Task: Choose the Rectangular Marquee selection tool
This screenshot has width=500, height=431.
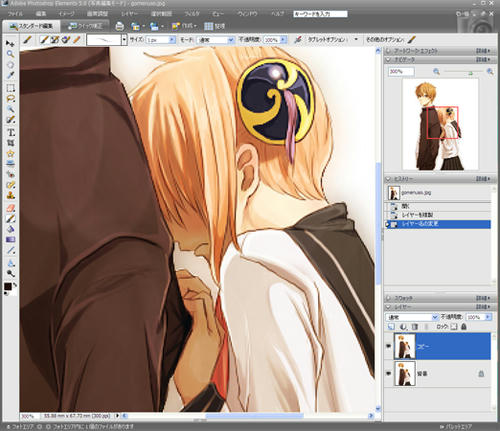Action: [x=10, y=88]
